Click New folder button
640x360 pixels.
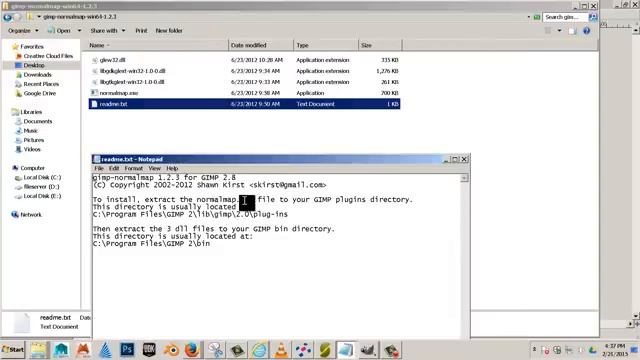169,31
